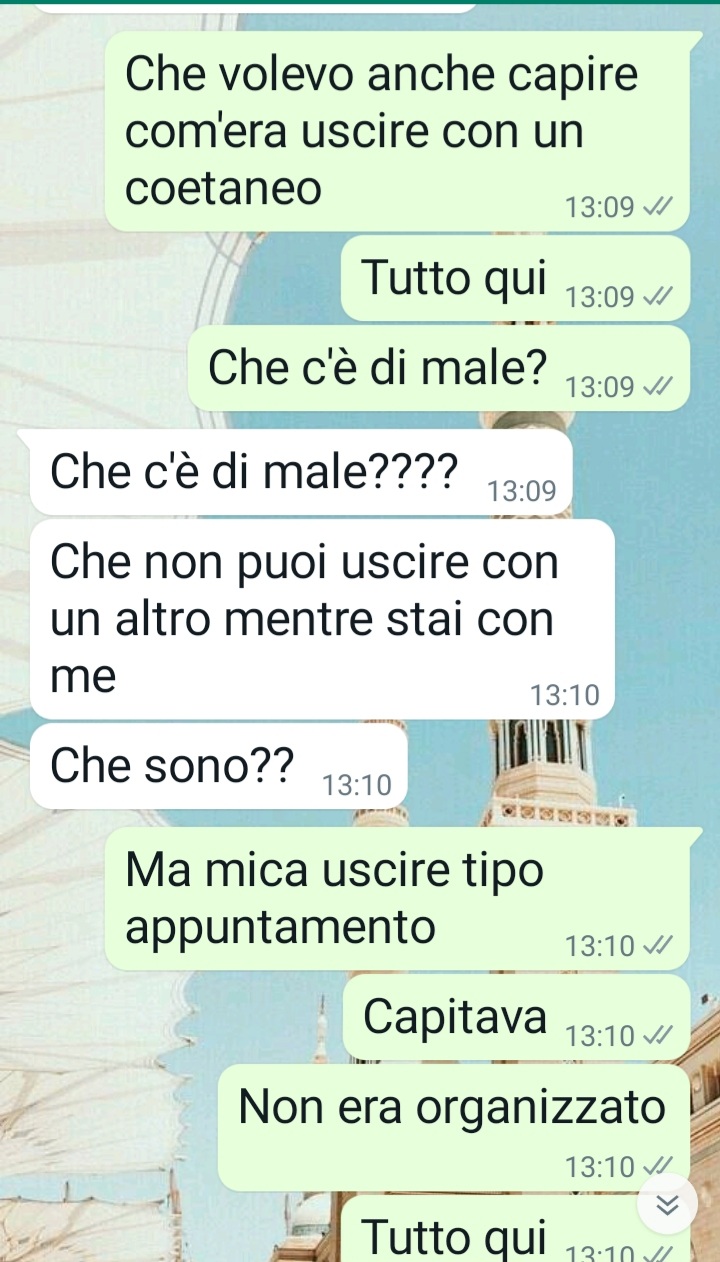
Task: Tap checkmarks on 'Ma mica uscire tipo appuntamento'
Action: click(x=657, y=945)
